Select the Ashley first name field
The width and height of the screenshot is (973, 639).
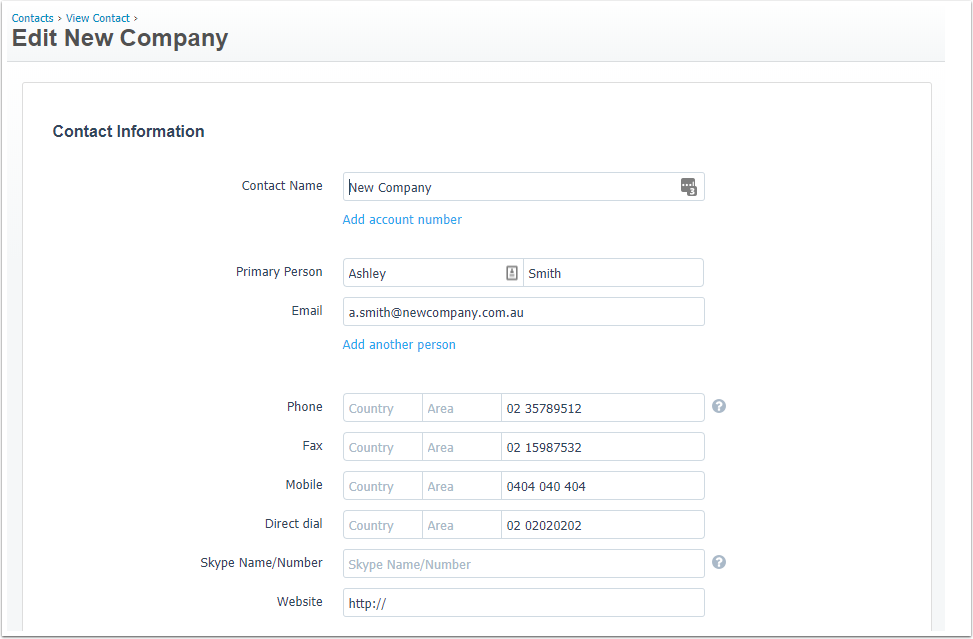[433, 273]
